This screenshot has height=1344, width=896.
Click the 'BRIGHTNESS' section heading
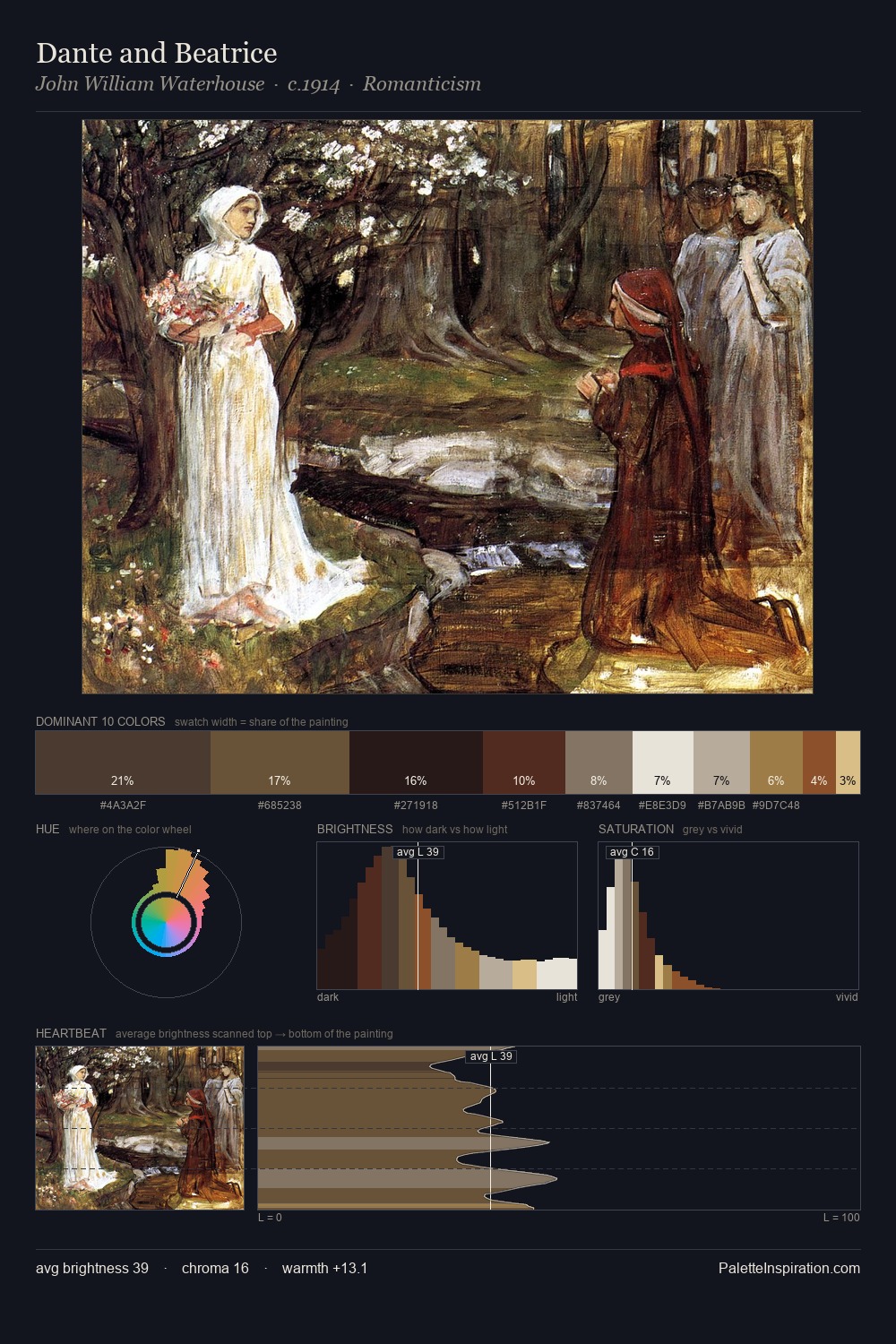click(355, 829)
